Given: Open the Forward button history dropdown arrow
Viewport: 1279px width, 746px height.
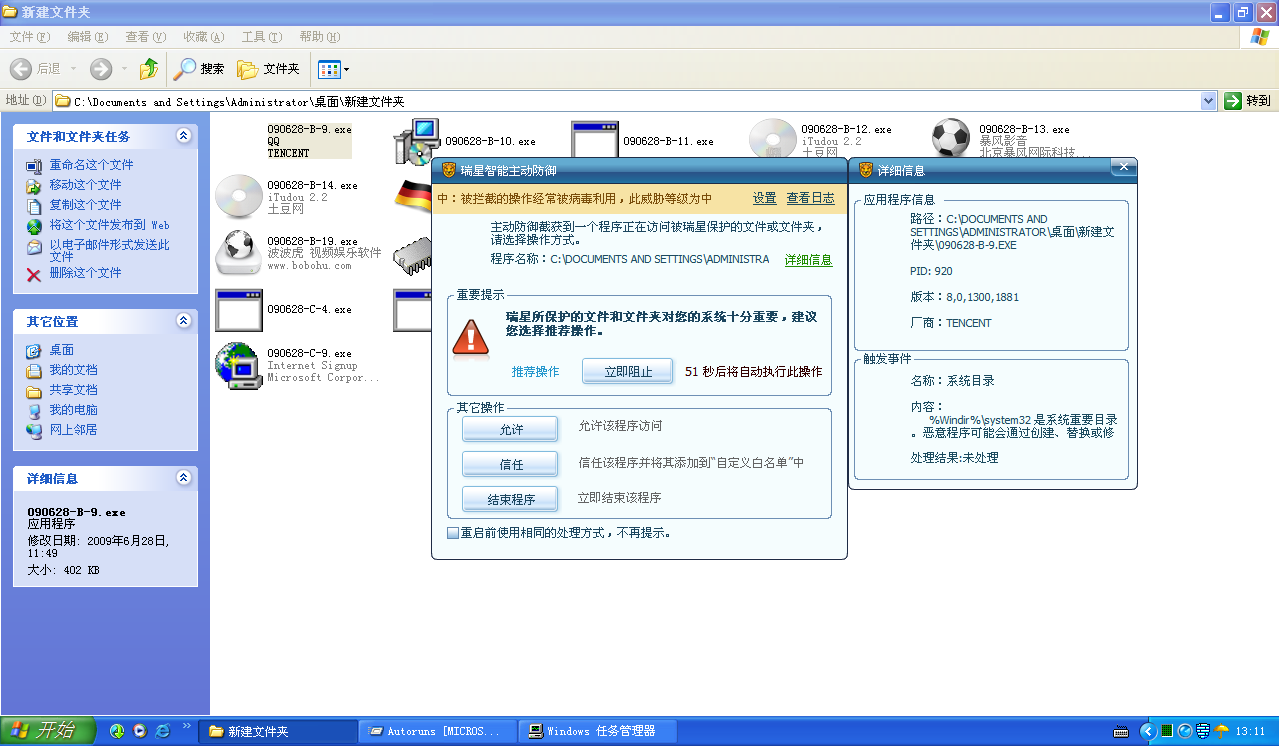Looking at the screenshot, I should 124,69.
